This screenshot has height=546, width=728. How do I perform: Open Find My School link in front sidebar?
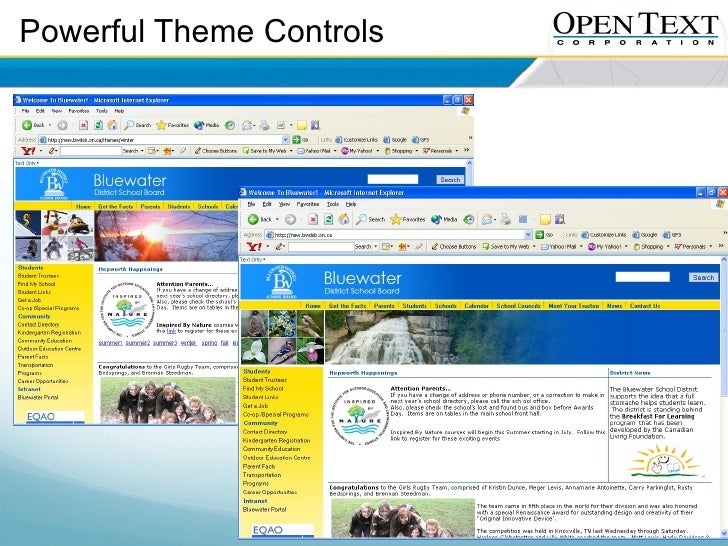[263, 389]
